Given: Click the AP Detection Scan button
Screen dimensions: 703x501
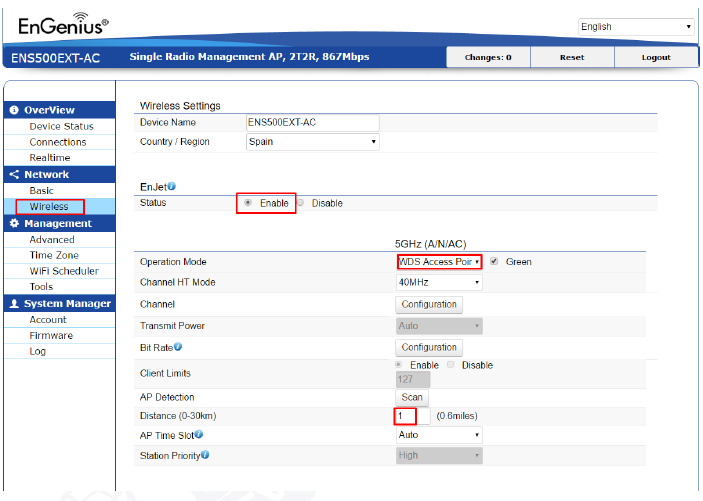Looking at the screenshot, I should [x=412, y=397].
